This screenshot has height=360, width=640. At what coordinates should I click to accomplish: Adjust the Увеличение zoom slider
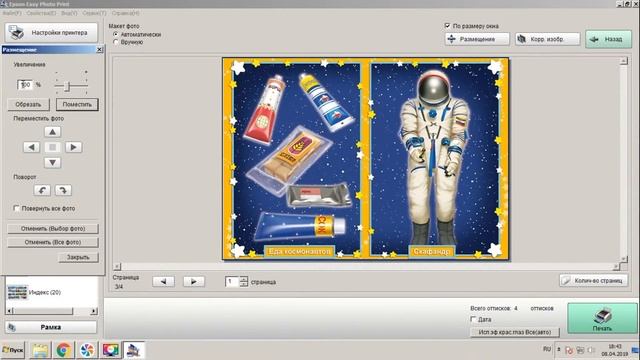click(x=68, y=86)
